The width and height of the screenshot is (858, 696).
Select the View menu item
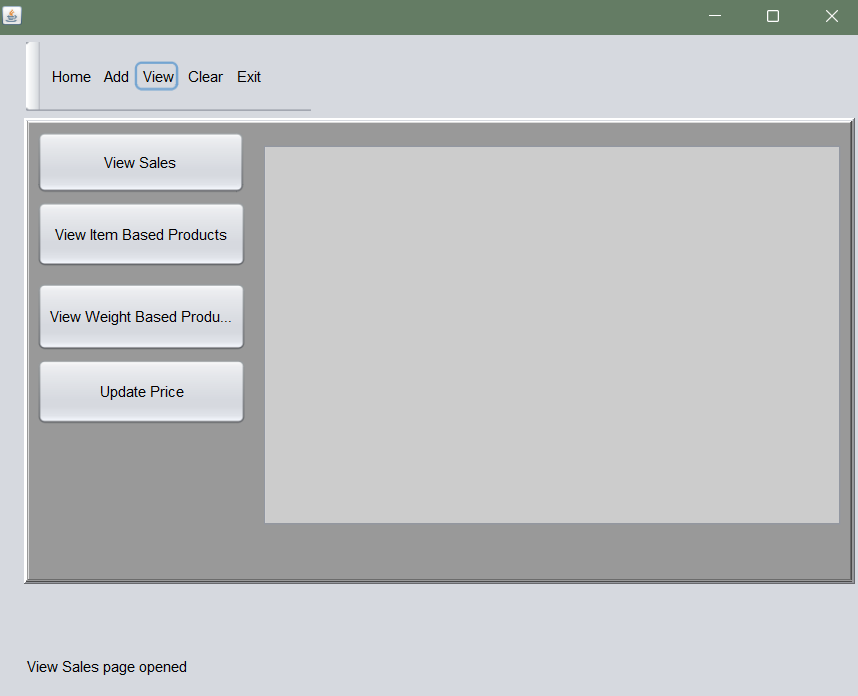coord(156,76)
